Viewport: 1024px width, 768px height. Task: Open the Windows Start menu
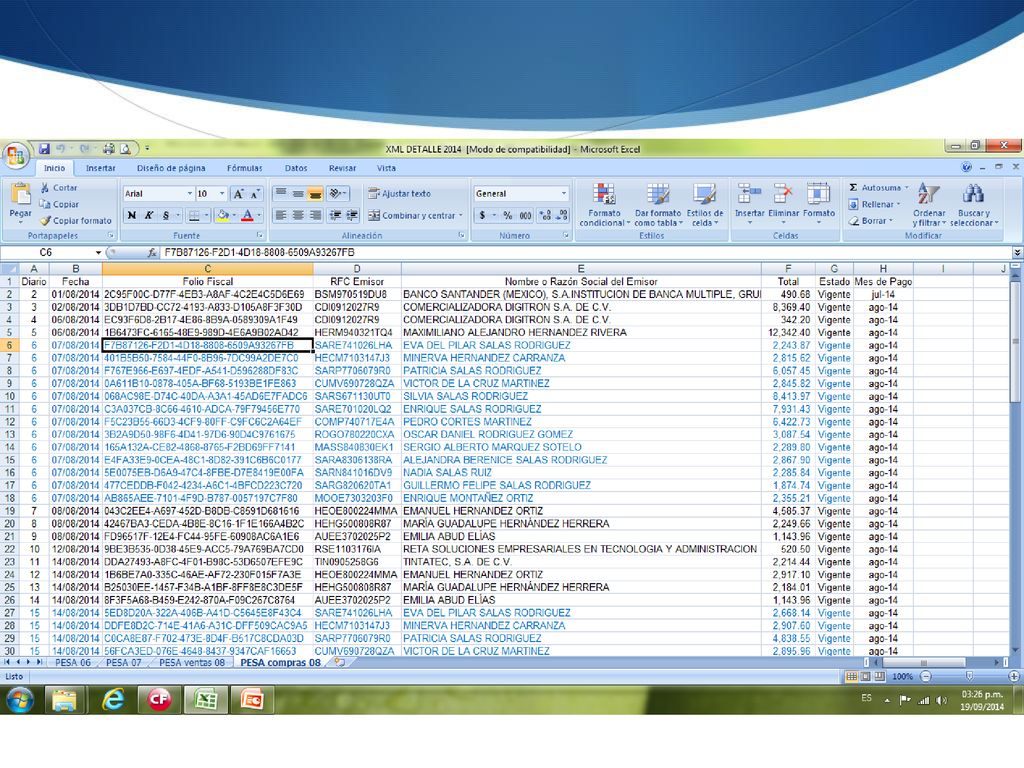(x=20, y=701)
